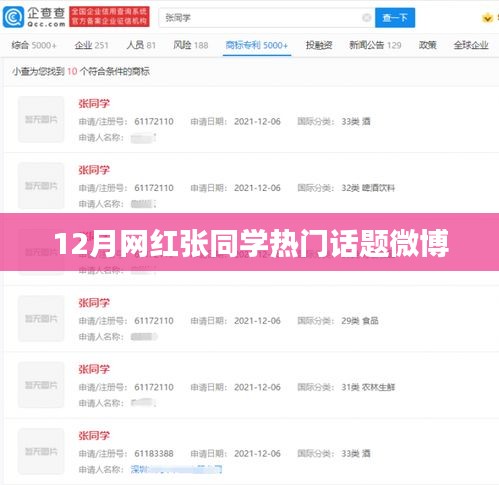Viewport: 499px width, 485px height.
Task: Switch to the 企业 251 tab
Action: pyautogui.click(x=92, y=45)
